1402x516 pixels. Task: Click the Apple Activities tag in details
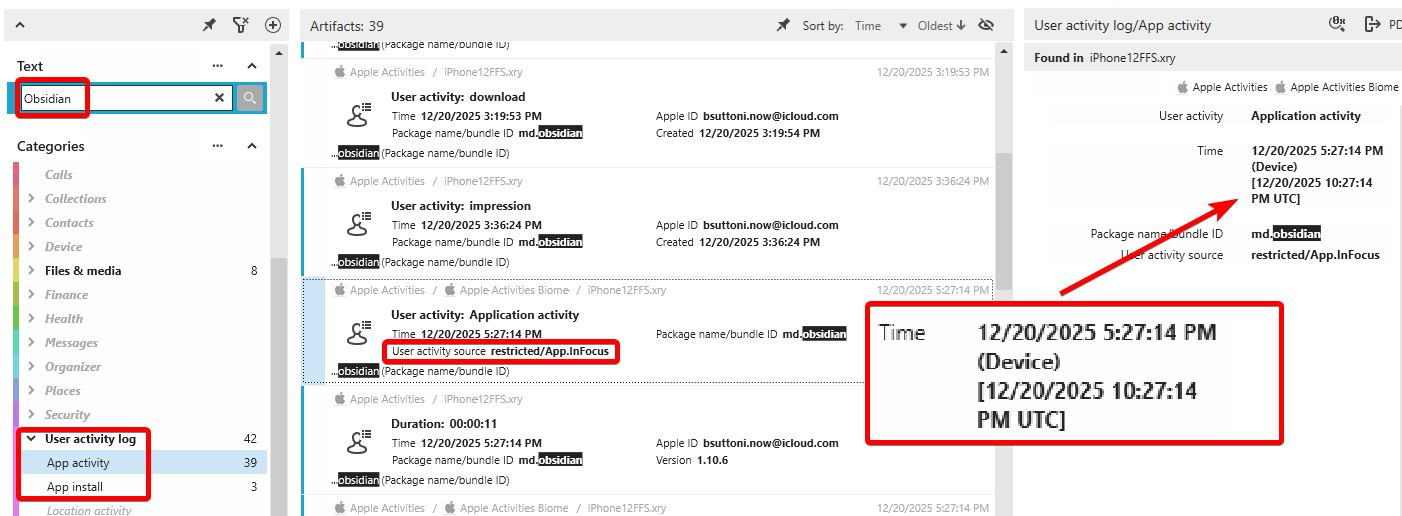pos(1222,87)
